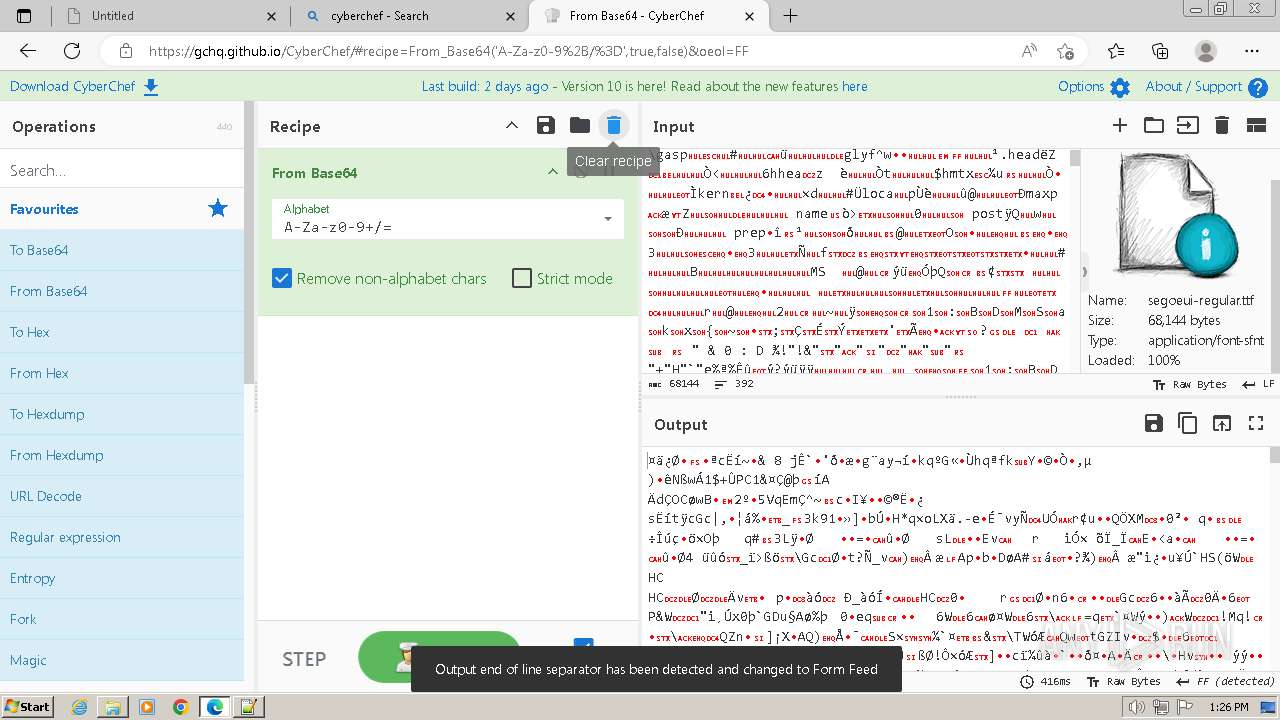Open file as input icon
The width and height of the screenshot is (1280, 720).
click(x=1188, y=126)
